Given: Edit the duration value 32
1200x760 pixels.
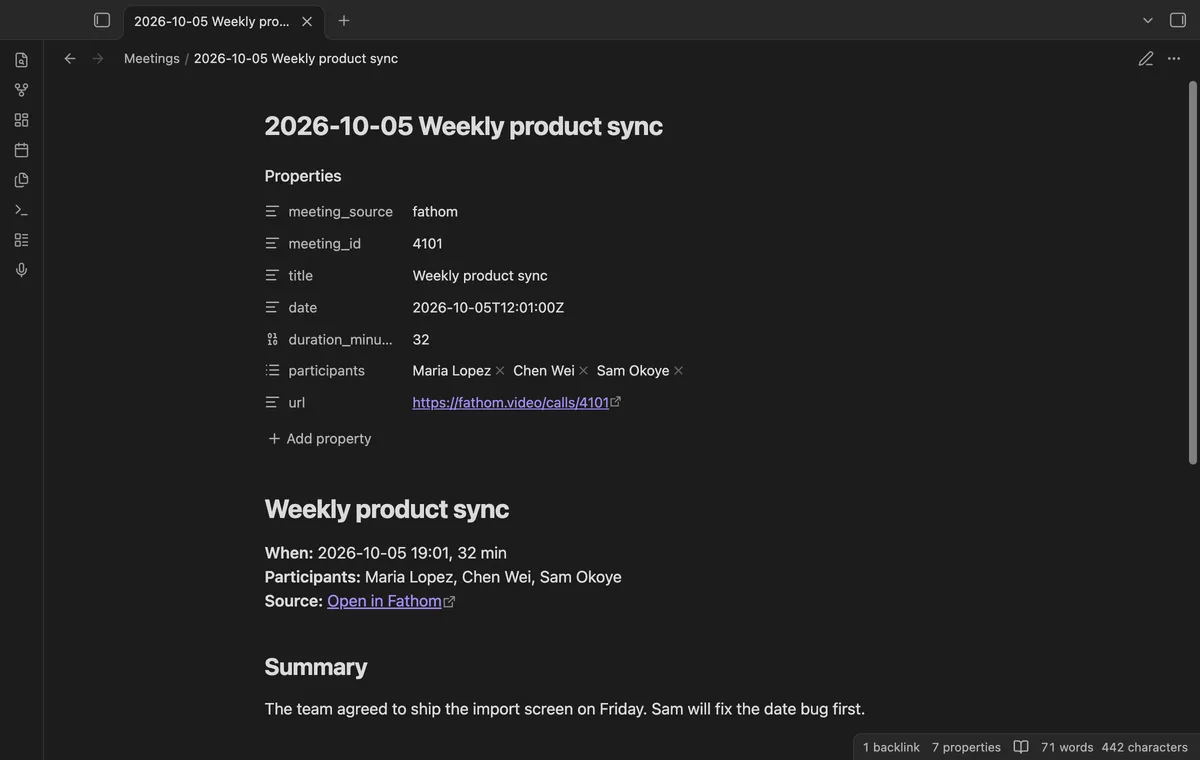Looking at the screenshot, I should click(421, 339).
